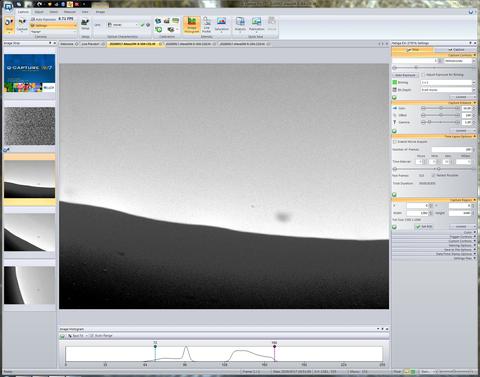This screenshot has height=377, width=480.
Task: Click the second calibration icon in top row
Action: click(x=167, y=21)
